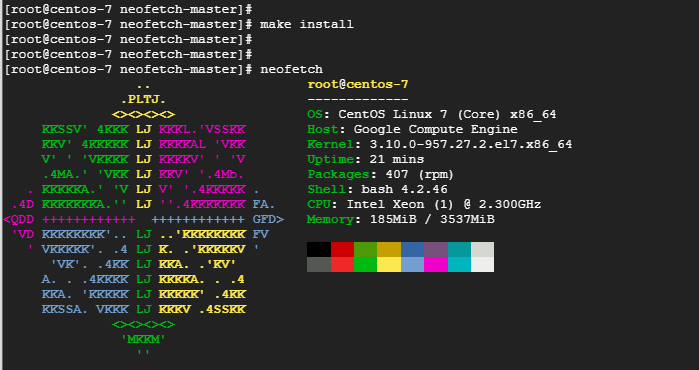Click the dark blue color block
Viewport: 699px width, 370px height.
[x=412, y=250]
